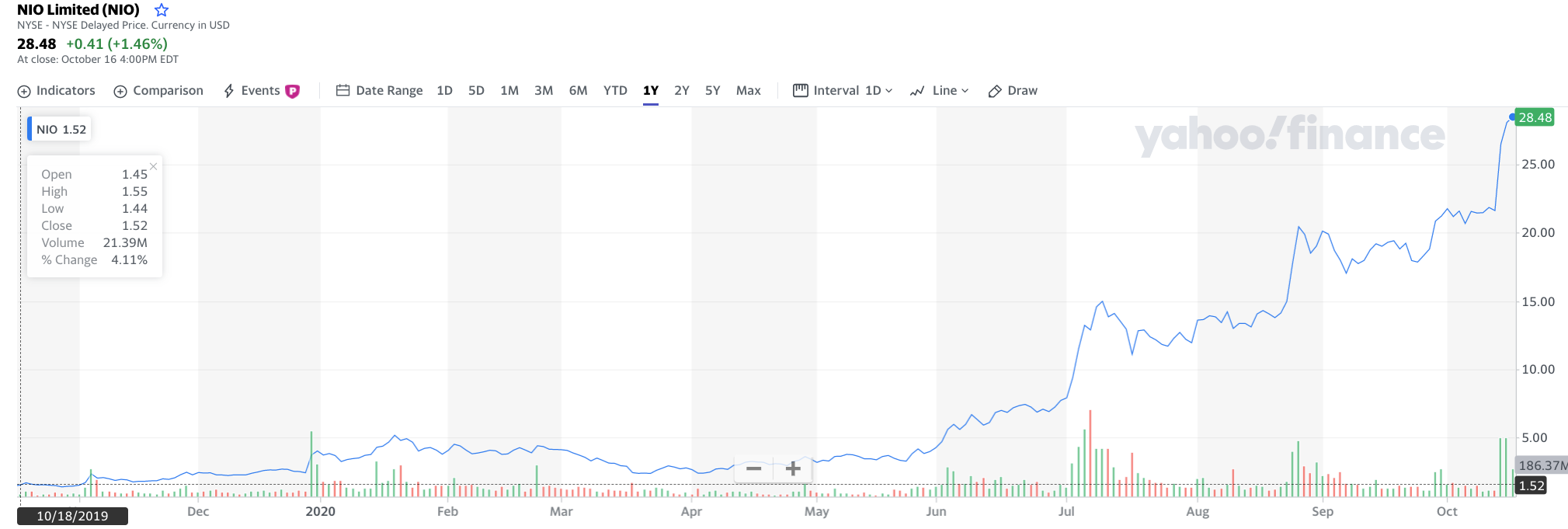
Task: Open the Events menu
Action: pos(252,91)
